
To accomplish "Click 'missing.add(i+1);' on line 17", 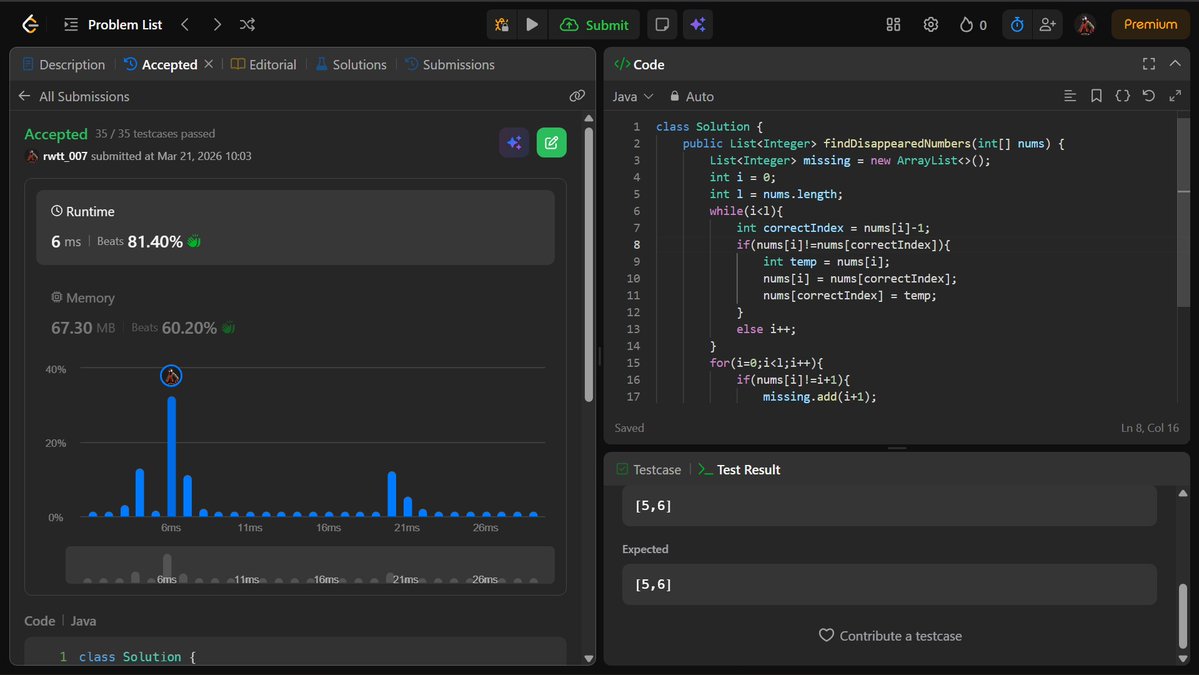I will (819, 397).
